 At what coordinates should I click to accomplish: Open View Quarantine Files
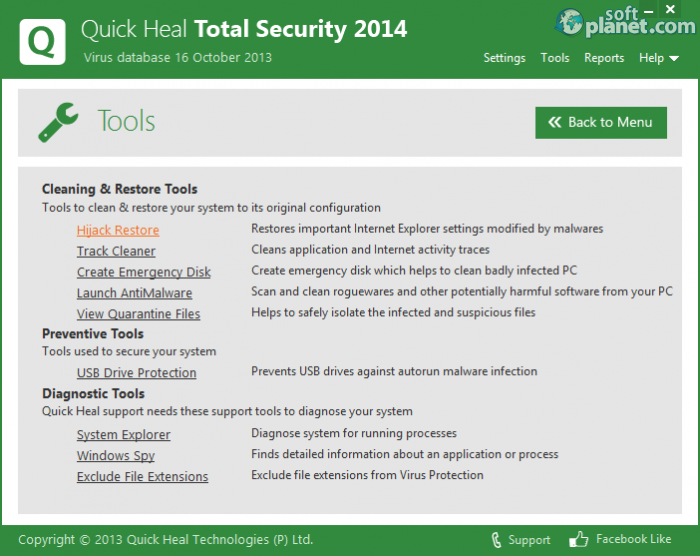coord(138,314)
